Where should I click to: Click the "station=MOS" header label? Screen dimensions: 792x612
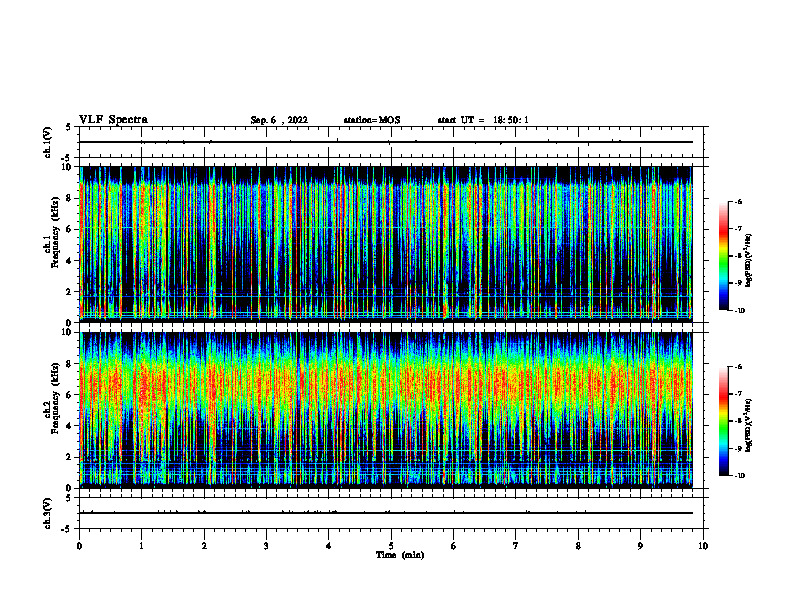pyautogui.click(x=372, y=120)
